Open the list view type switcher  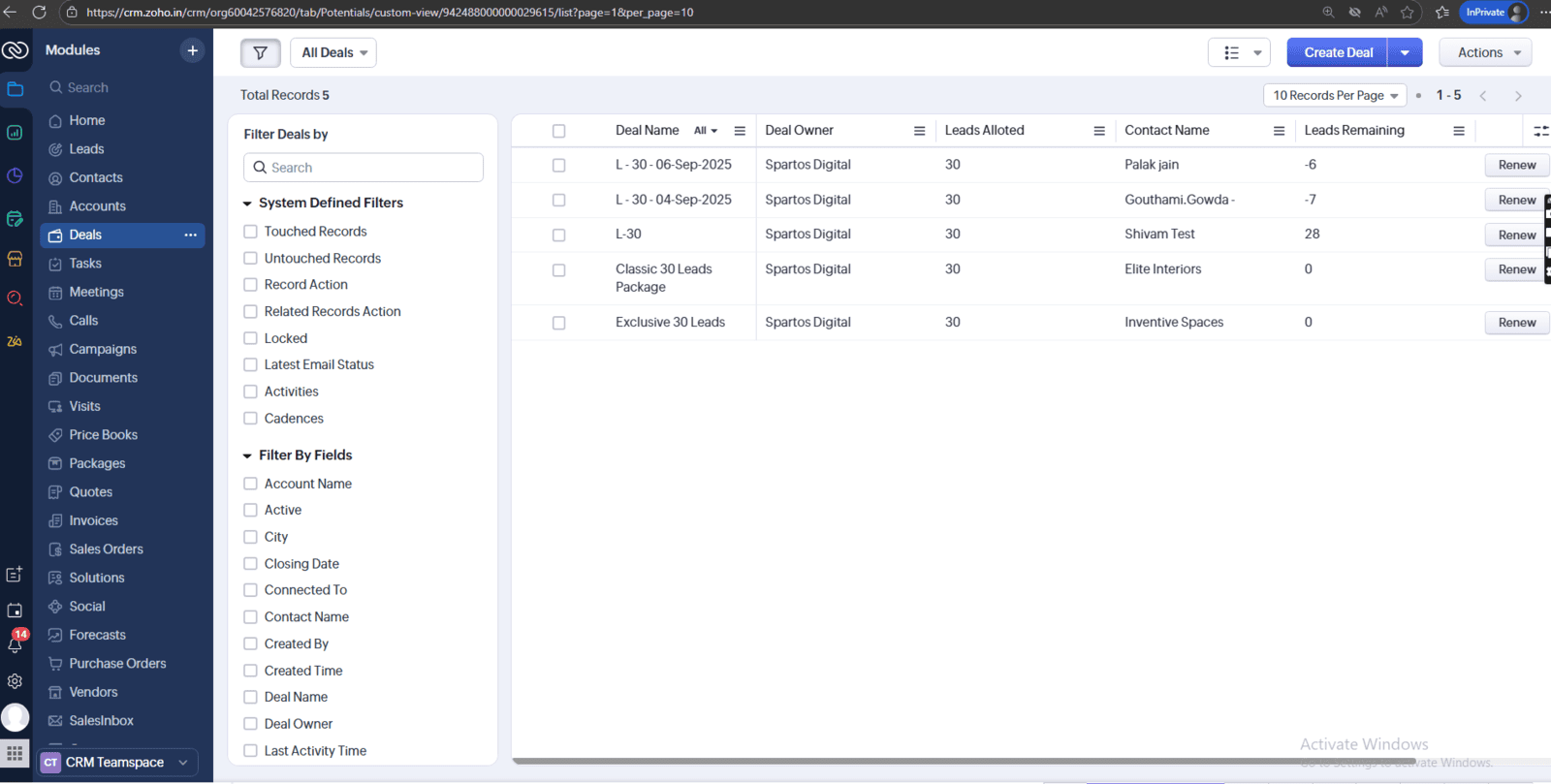coord(1239,53)
